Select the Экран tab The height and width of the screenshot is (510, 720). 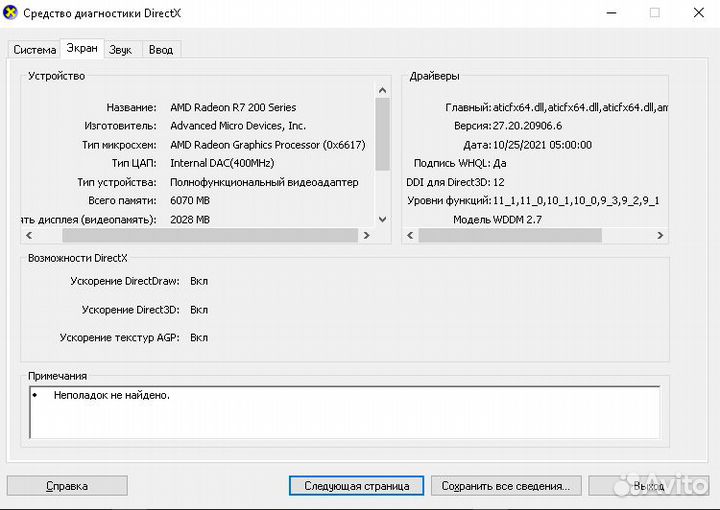coord(81,49)
